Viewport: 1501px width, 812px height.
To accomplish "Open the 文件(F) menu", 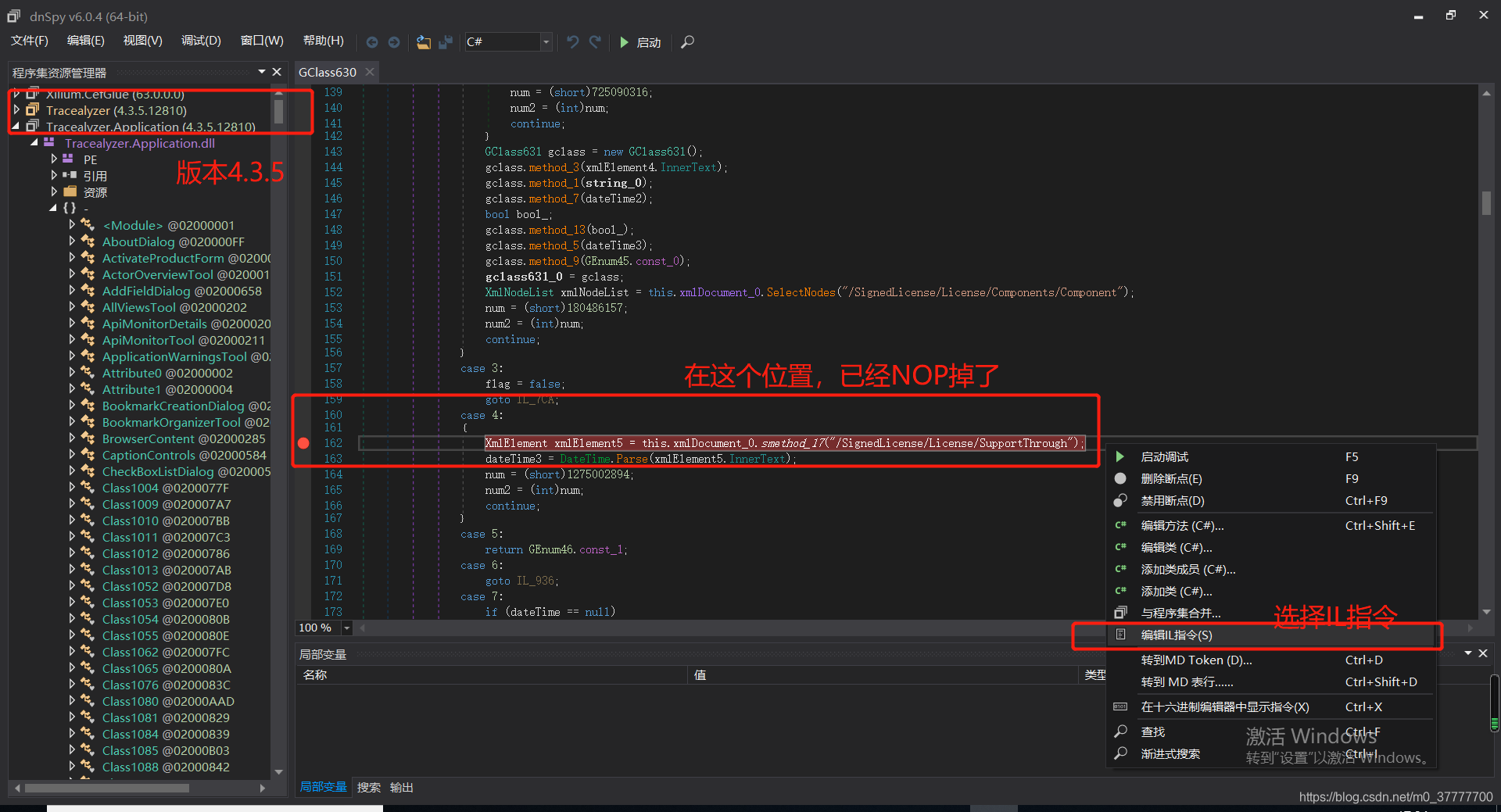I will [30, 41].
